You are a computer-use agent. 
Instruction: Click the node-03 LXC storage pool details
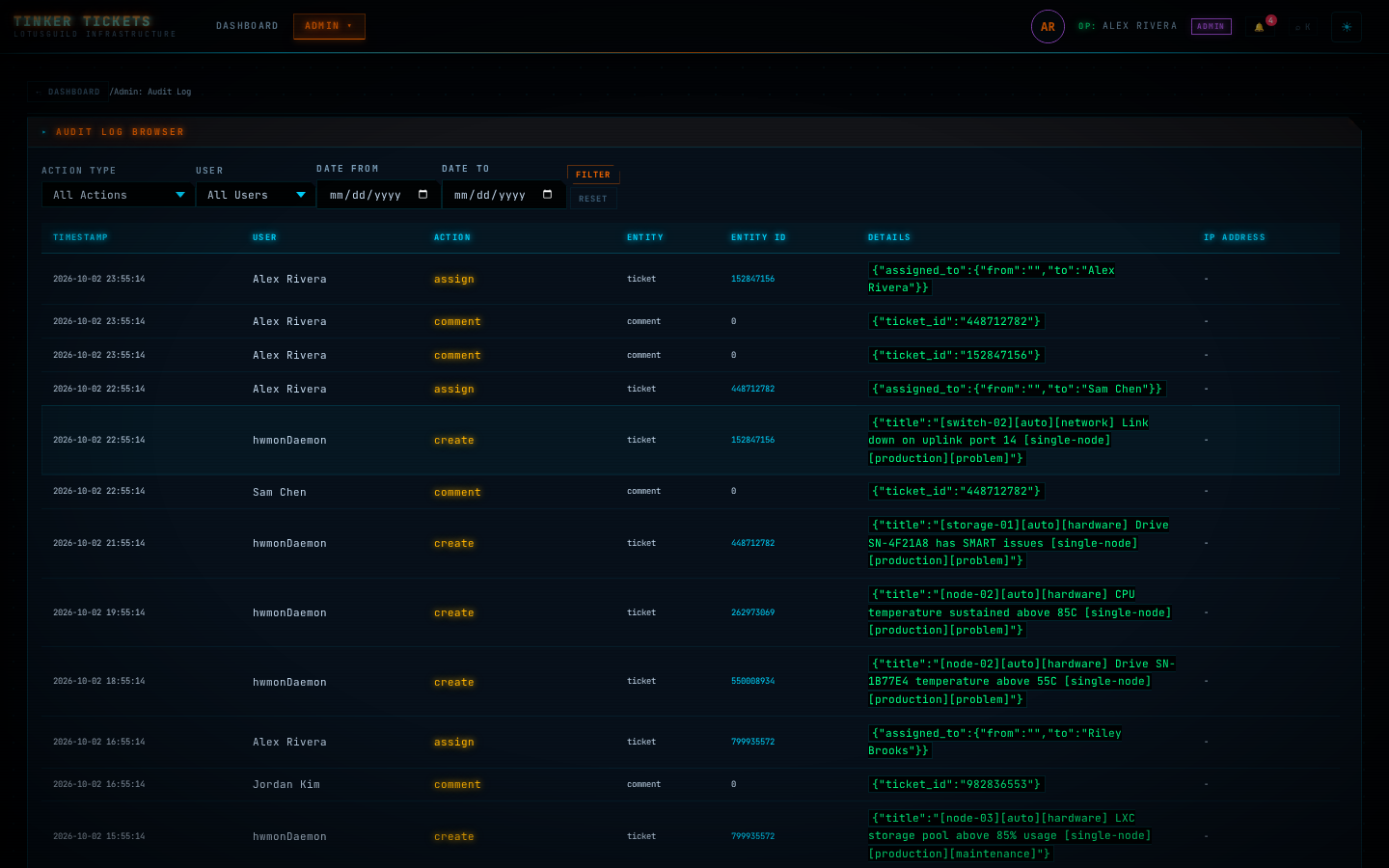coord(1010,836)
